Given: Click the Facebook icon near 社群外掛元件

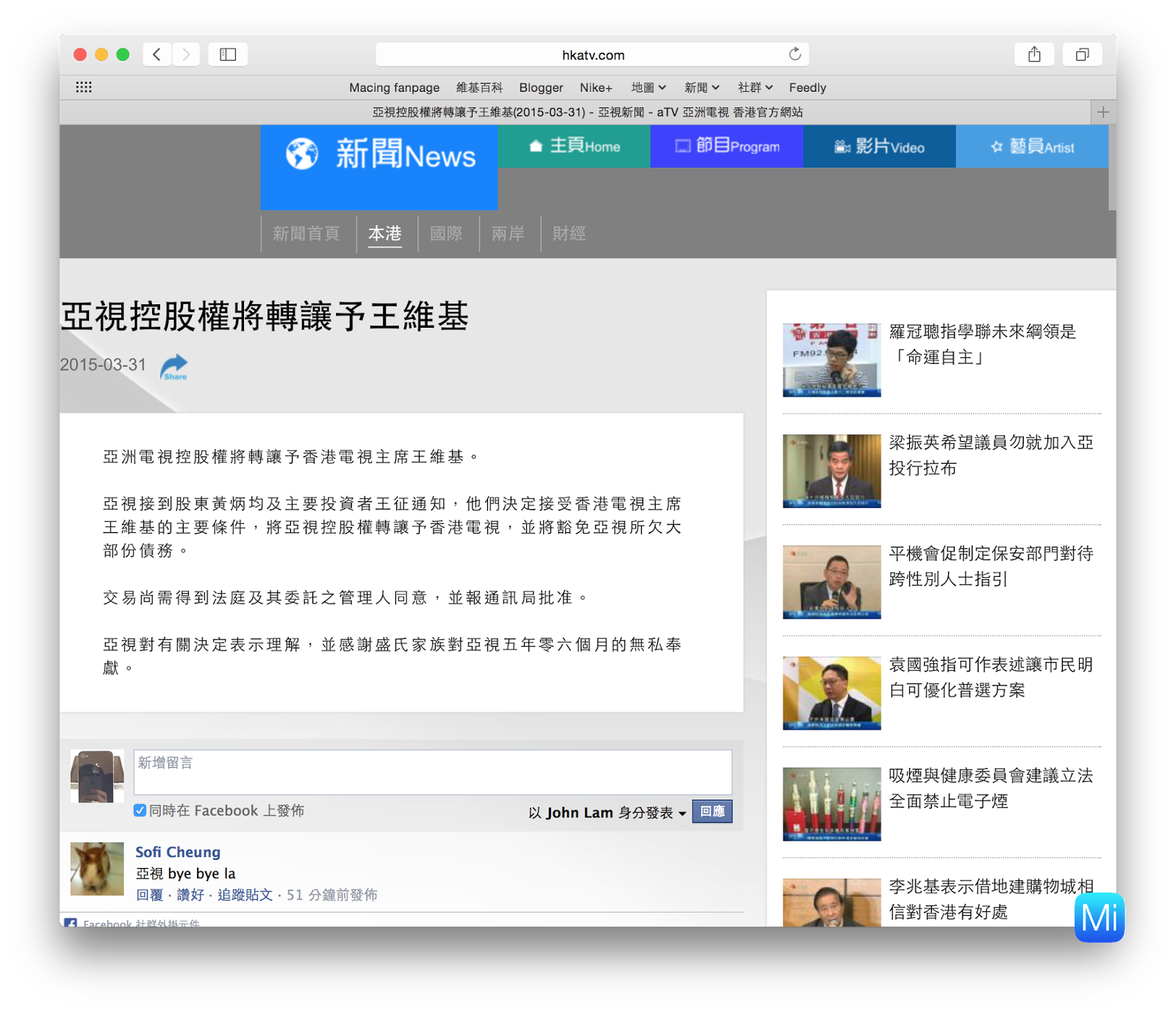Looking at the screenshot, I should click(72, 922).
